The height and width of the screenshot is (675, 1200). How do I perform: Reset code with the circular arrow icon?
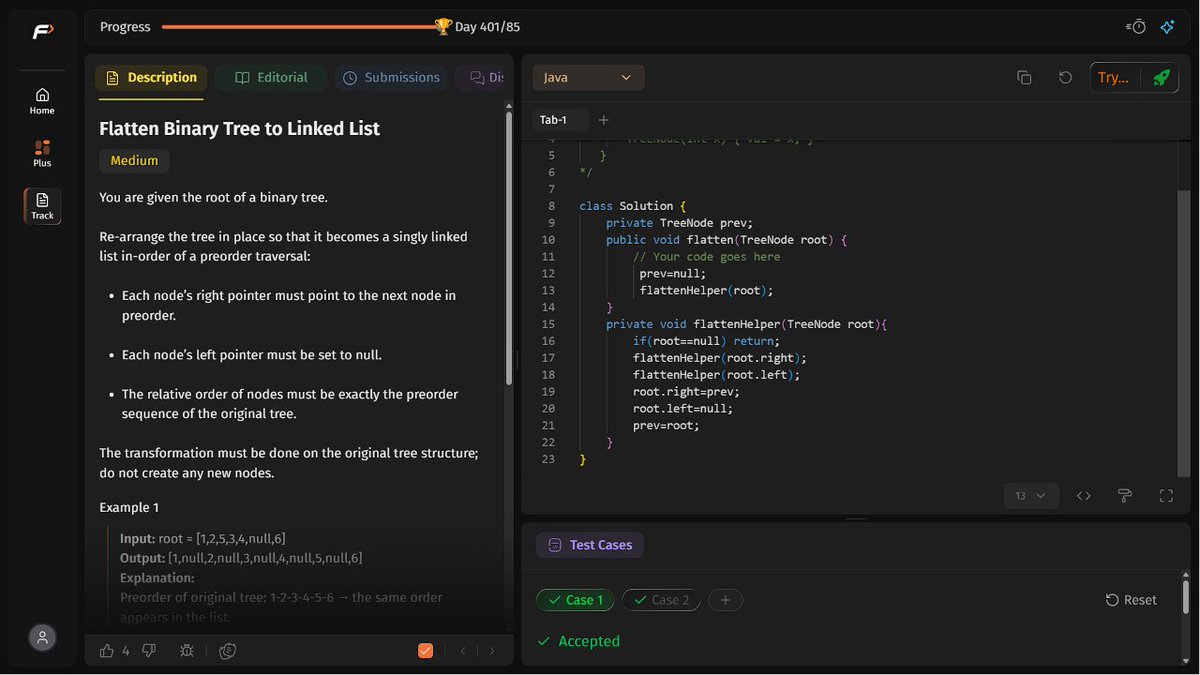(x=1066, y=77)
